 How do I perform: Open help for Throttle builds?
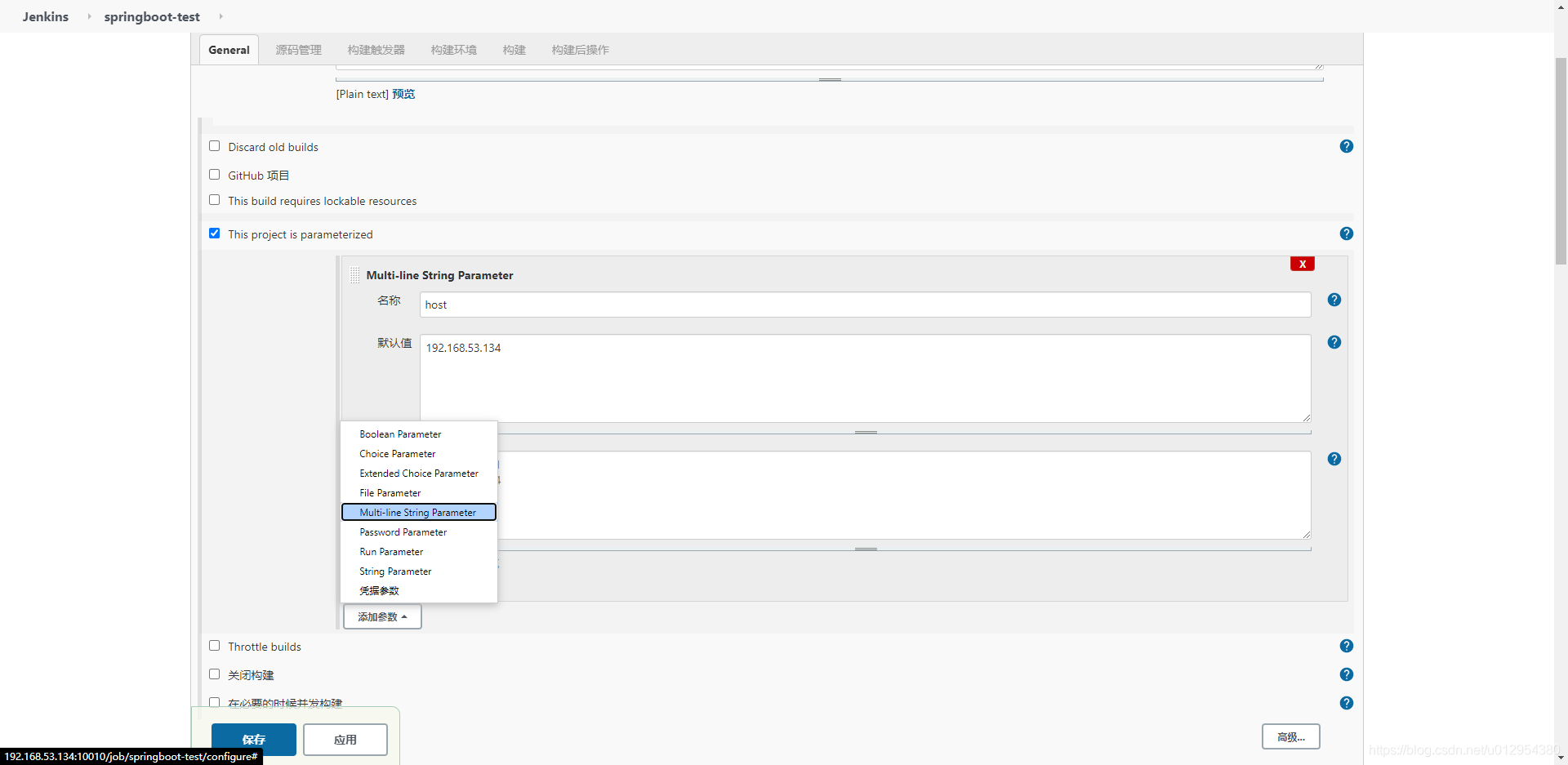coord(1347,646)
